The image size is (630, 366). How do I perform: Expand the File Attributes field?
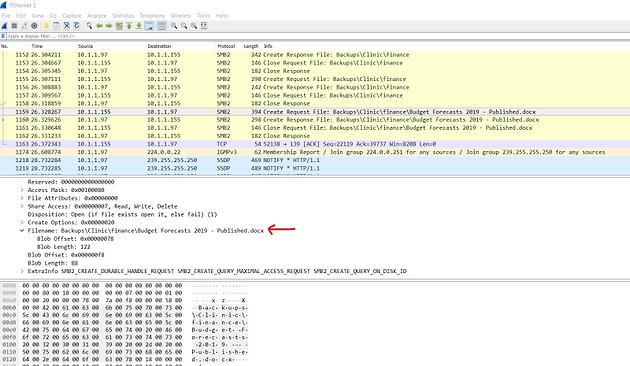tap(22, 198)
